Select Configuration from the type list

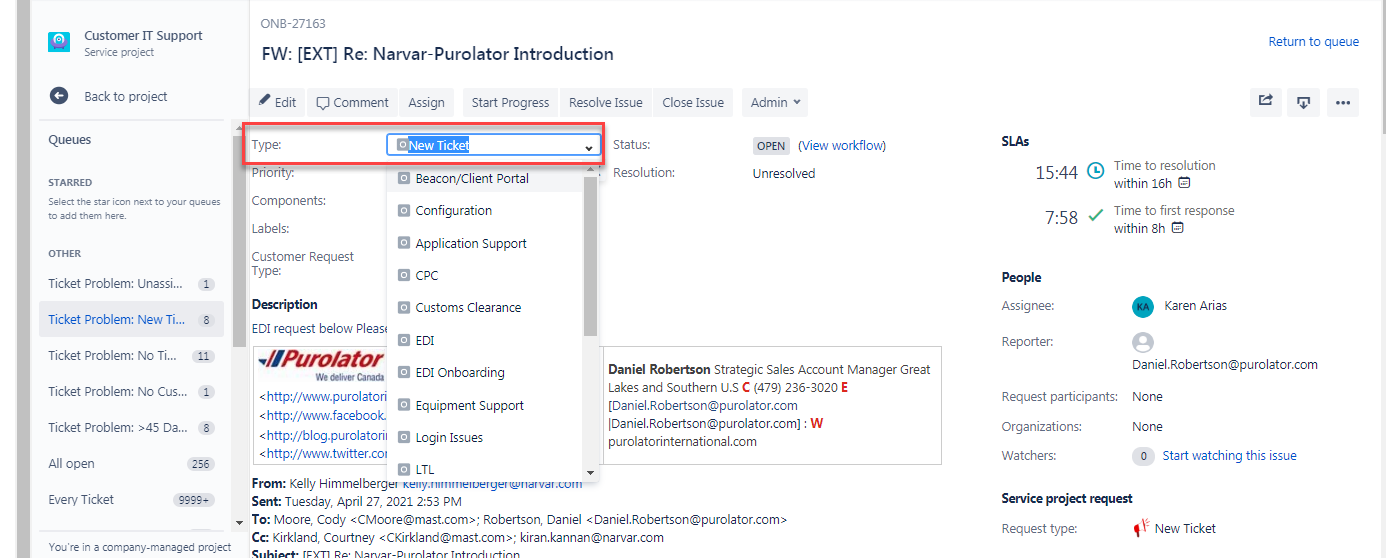click(x=484, y=211)
